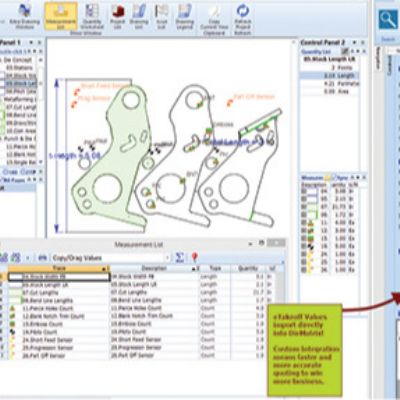The image size is (400, 400).
Task: Toggle checkbox for row 26 in Measure panel
Action: pyautogui.click(x=304, y=270)
